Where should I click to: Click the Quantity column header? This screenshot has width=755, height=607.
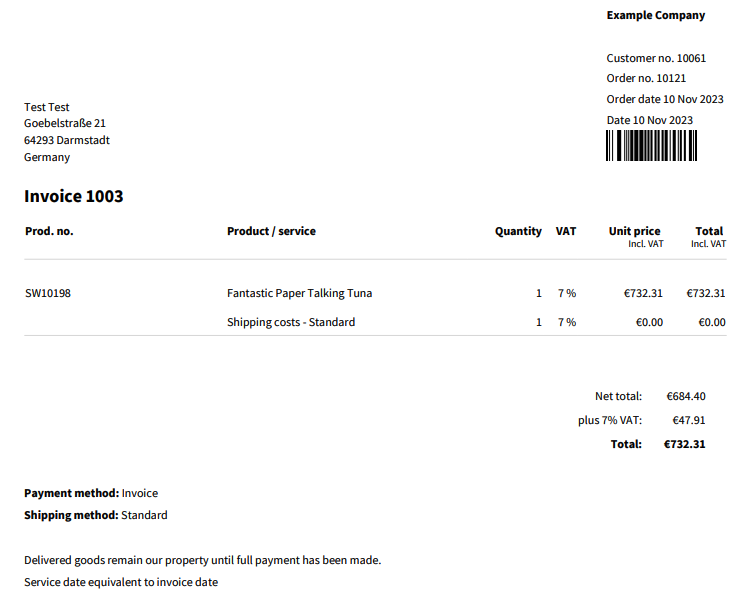click(518, 232)
